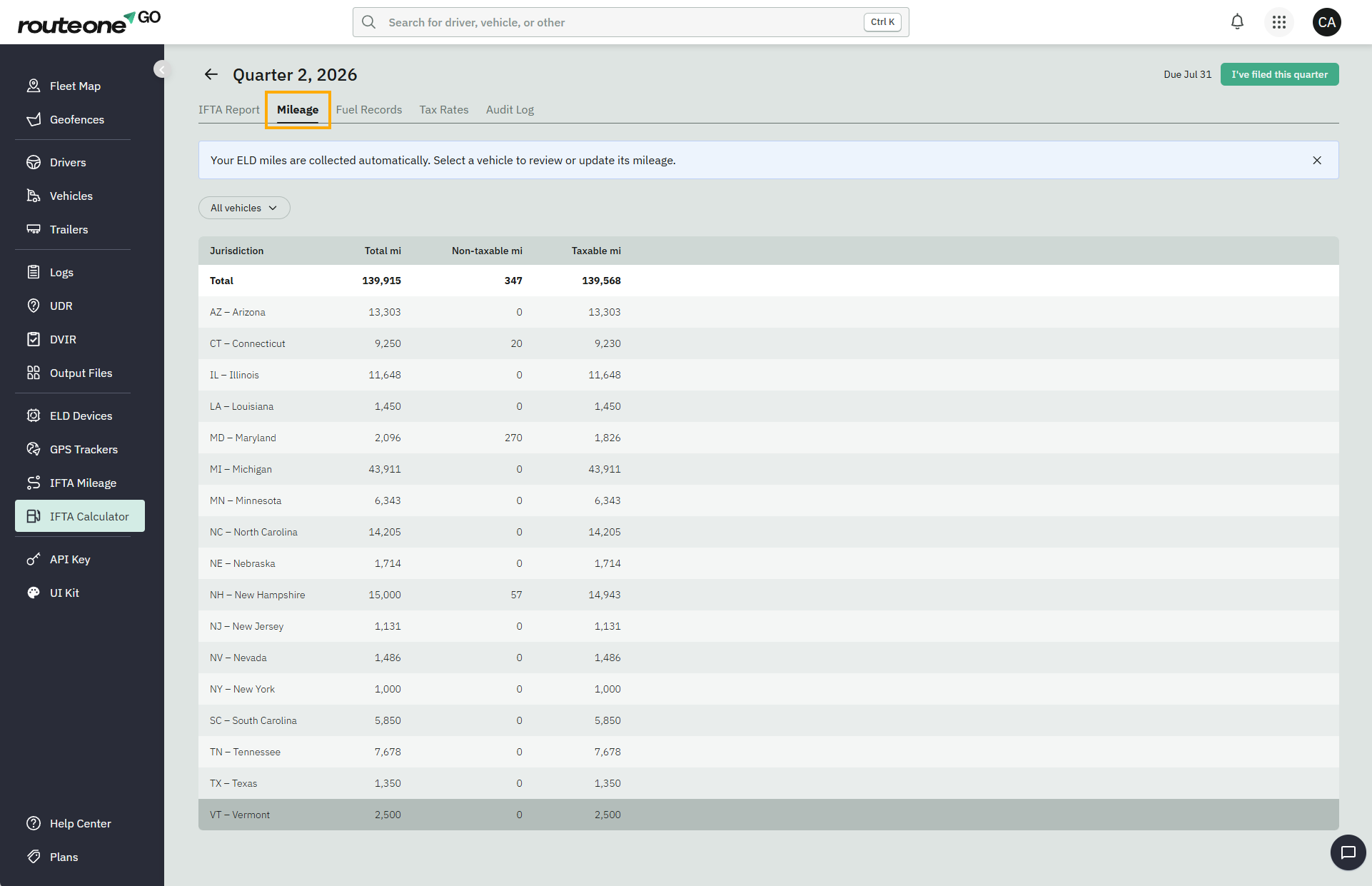Open Plans page
1372x886 pixels.
tap(79, 857)
